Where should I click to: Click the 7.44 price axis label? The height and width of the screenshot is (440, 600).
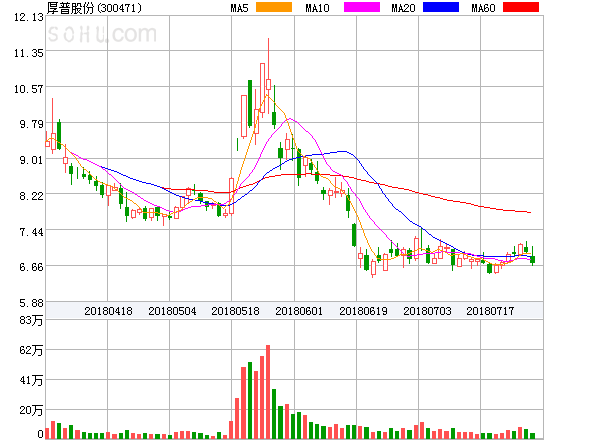coord(31,232)
